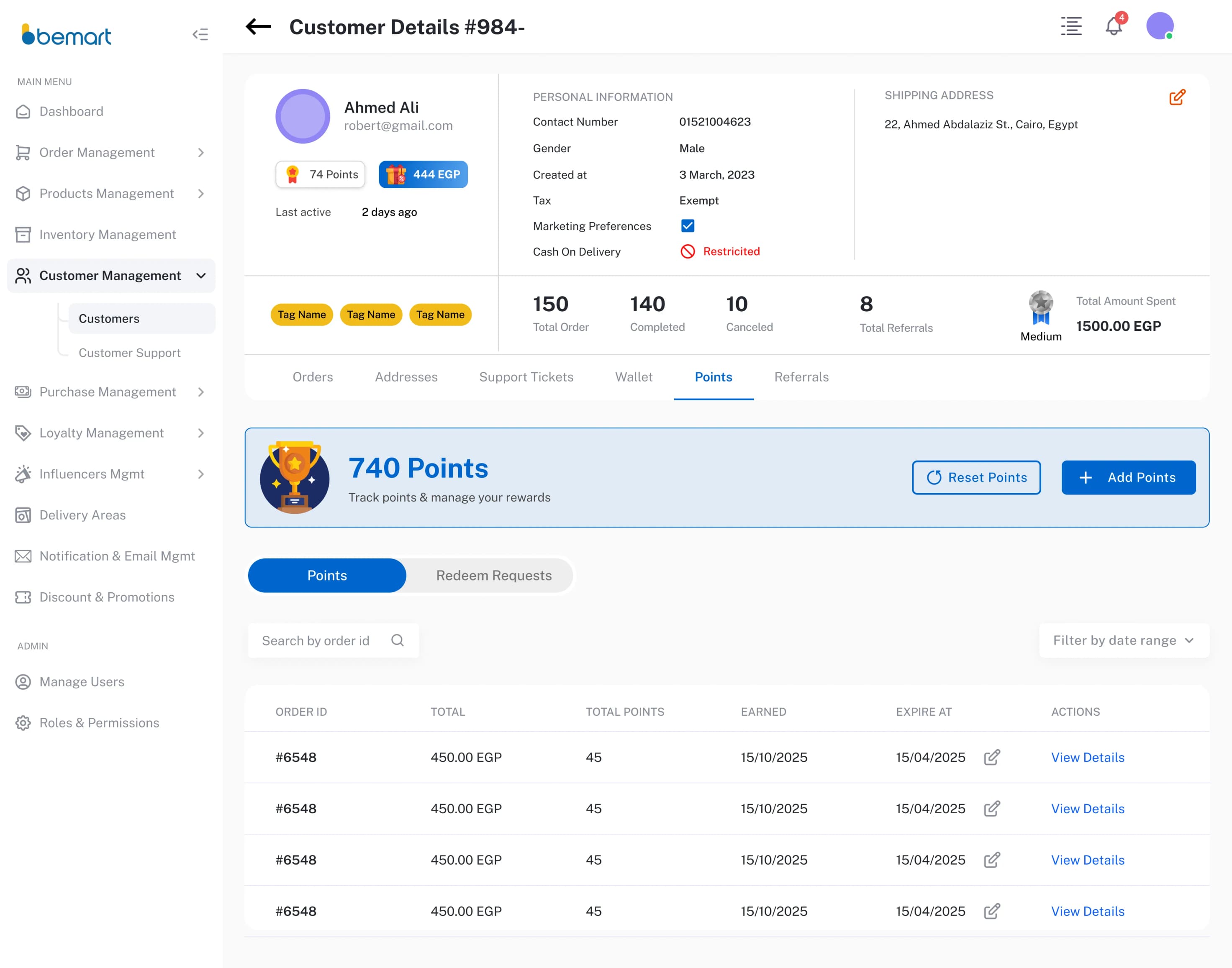
Task: View Details of third #6548 order
Action: pyautogui.click(x=1088, y=860)
